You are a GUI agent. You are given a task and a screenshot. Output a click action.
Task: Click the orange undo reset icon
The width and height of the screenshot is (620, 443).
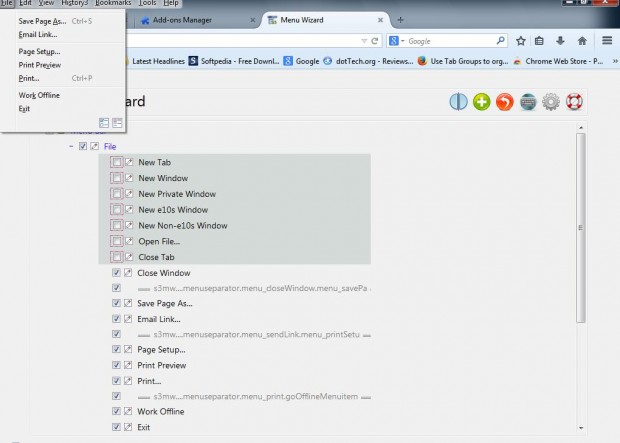point(505,102)
